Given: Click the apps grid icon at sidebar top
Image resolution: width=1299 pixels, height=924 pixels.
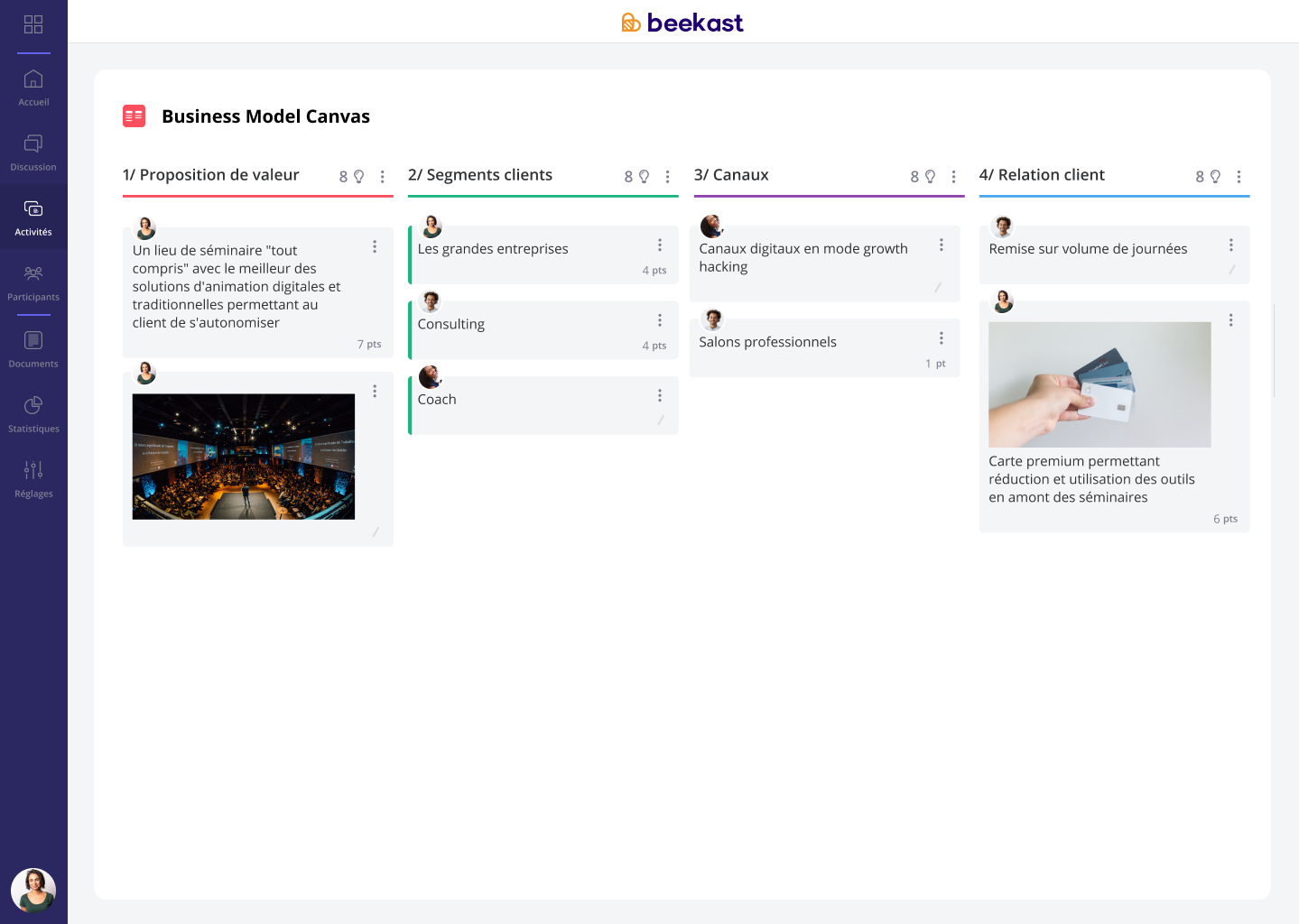Looking at the screenshot, I should point(32,24).
